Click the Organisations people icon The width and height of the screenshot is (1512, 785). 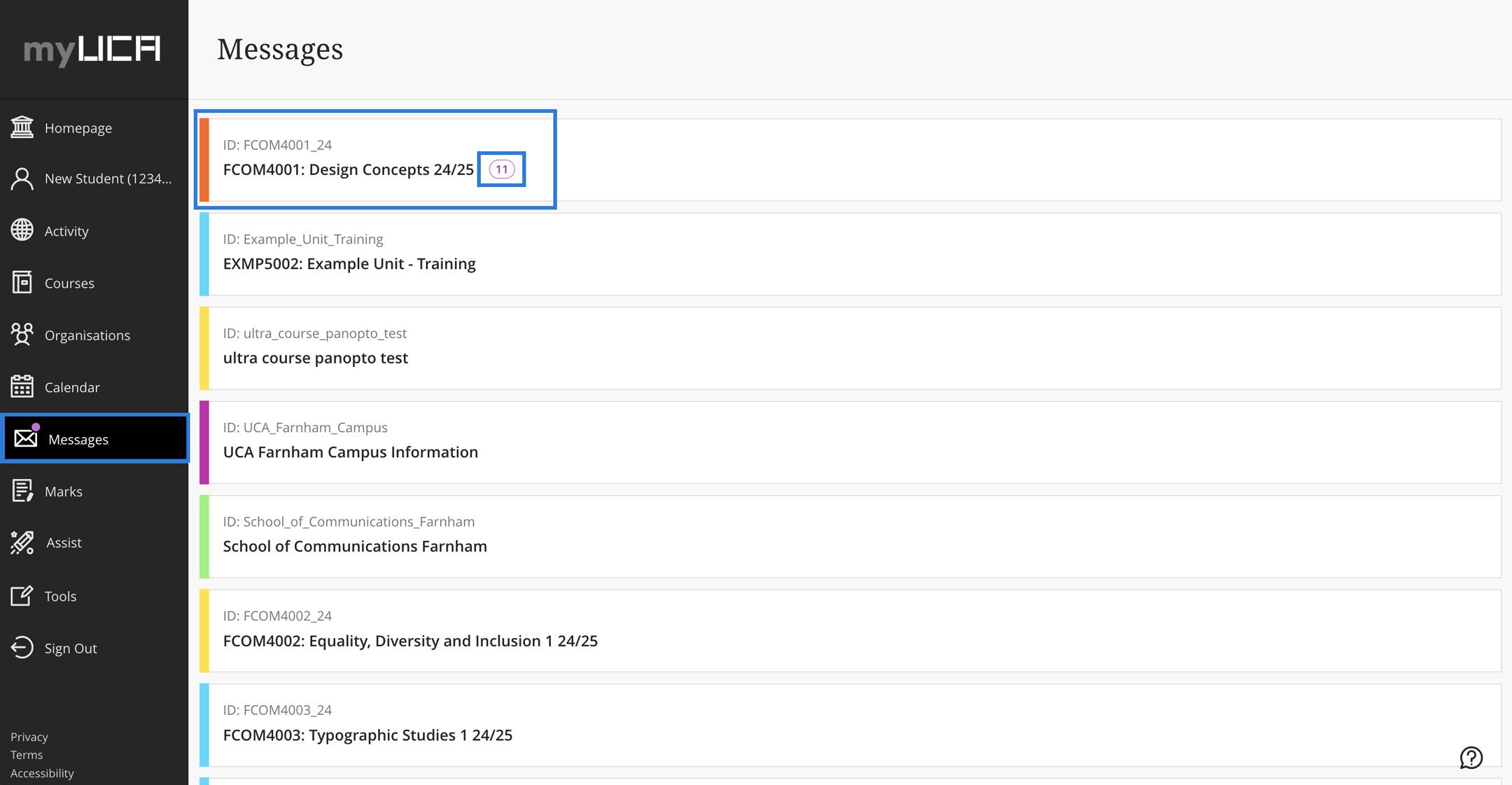22,335
